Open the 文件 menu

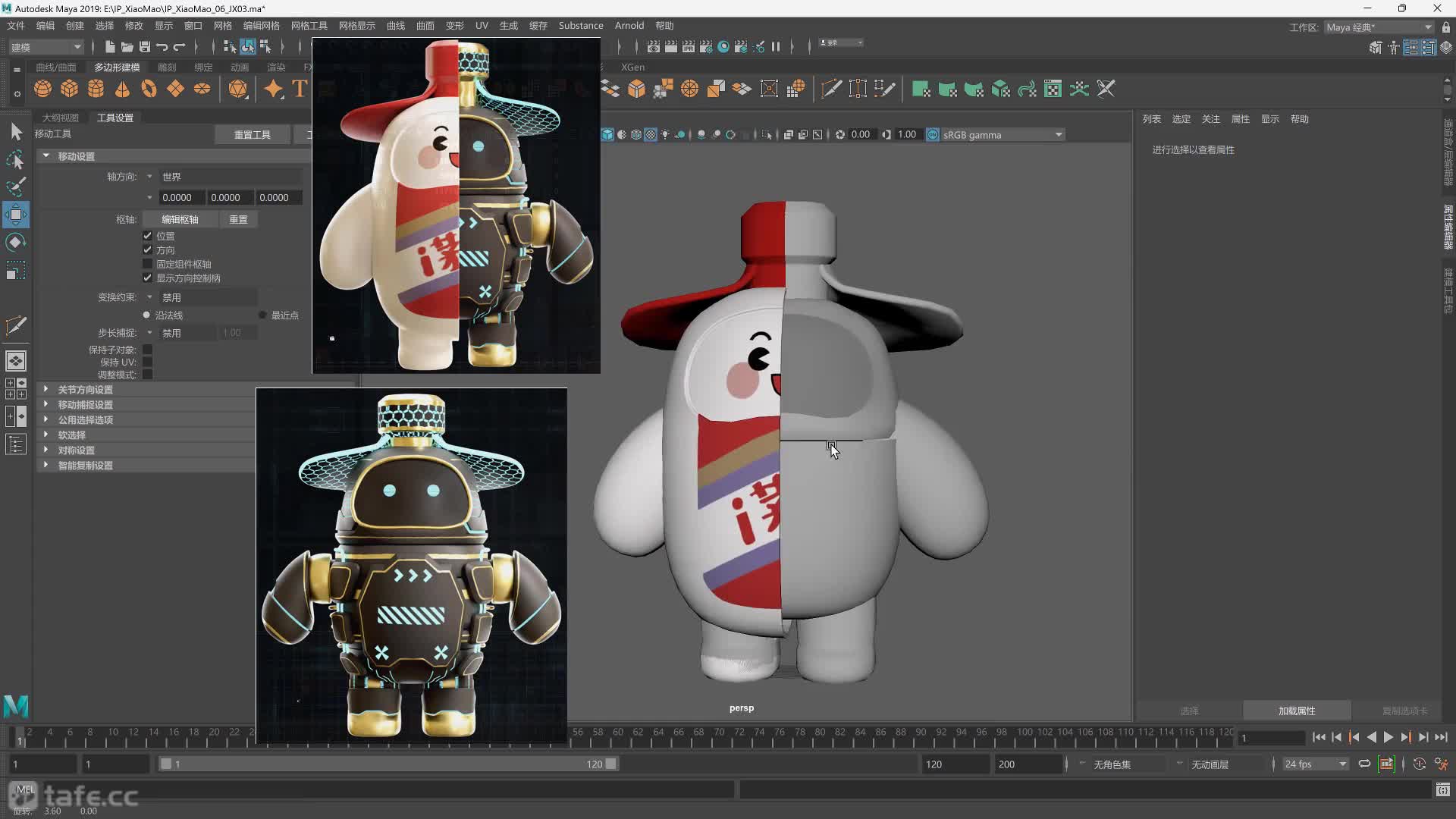pos(16,25)
